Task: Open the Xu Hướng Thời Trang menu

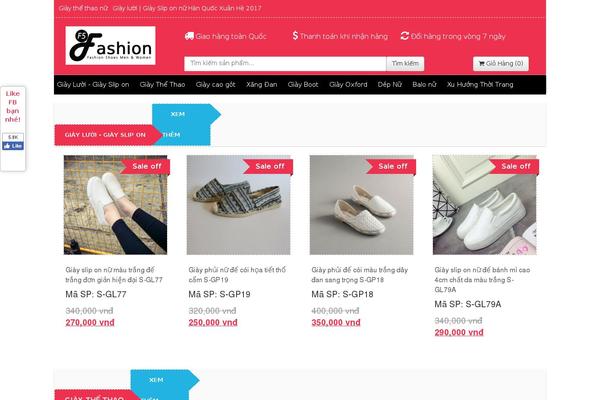Action: 480,85
